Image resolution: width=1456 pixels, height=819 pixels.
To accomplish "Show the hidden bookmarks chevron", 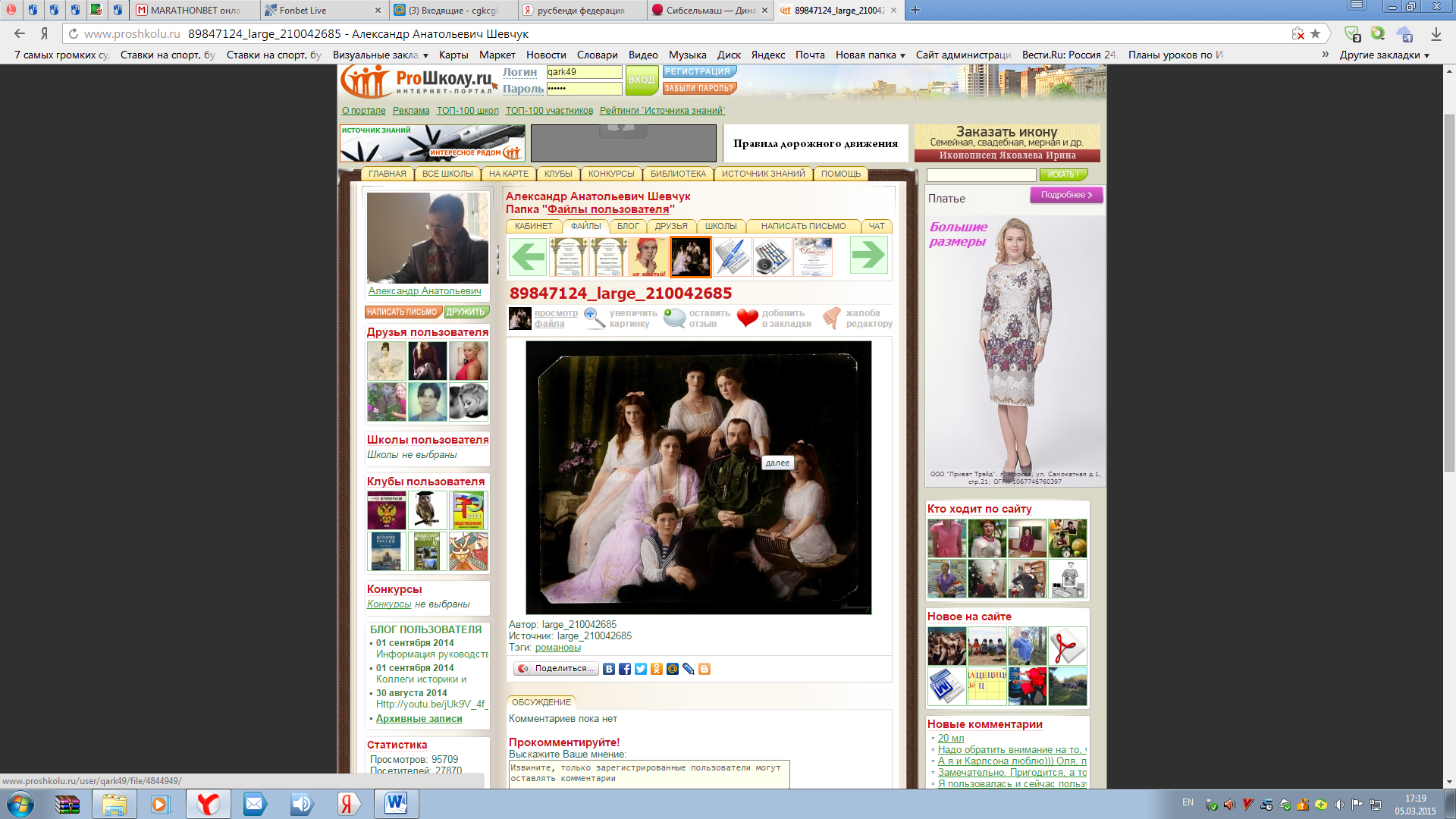I will [x=1326, y=55].
